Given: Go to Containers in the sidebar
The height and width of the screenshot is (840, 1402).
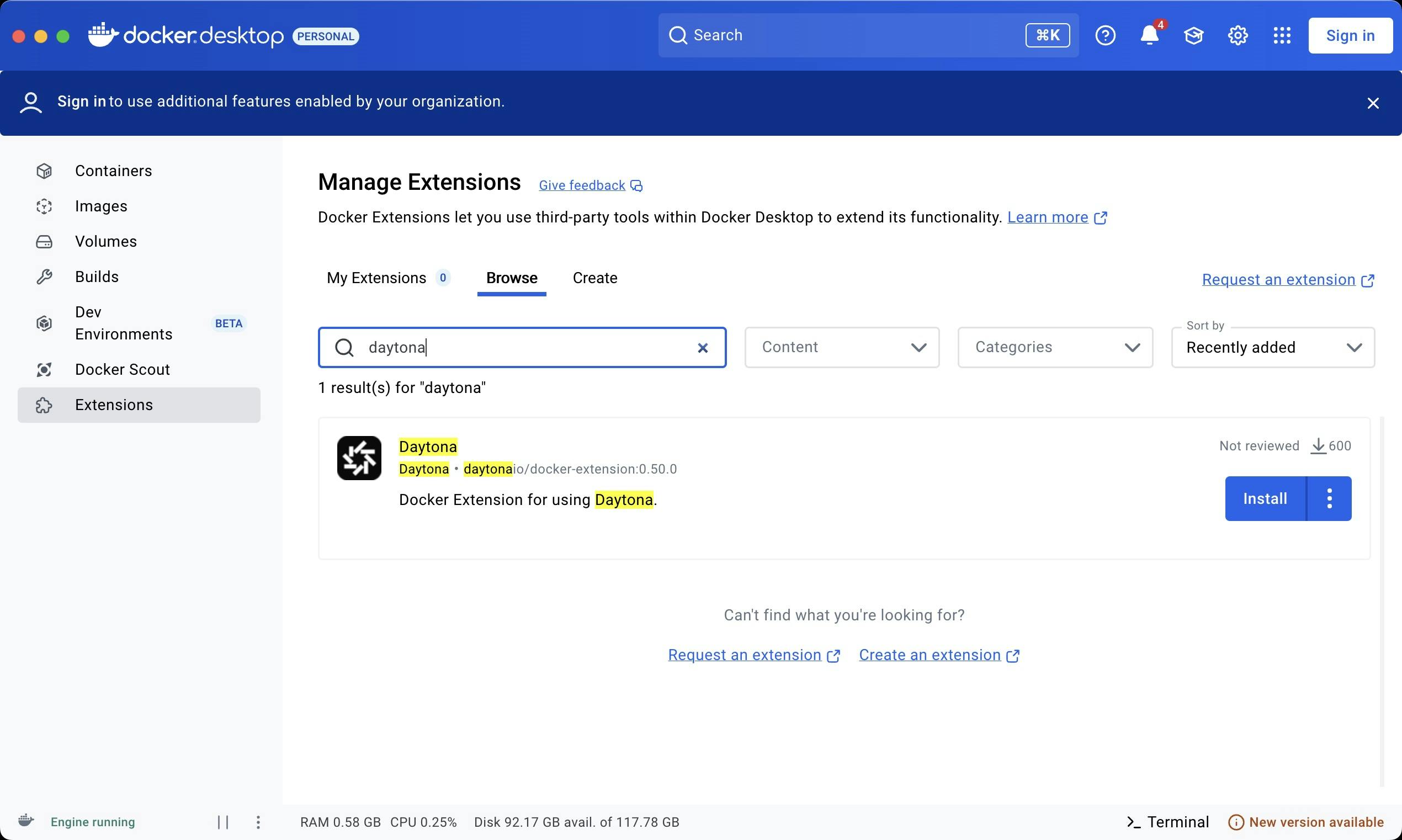Looking at the screenshot, I should click(x=139, y=171).
